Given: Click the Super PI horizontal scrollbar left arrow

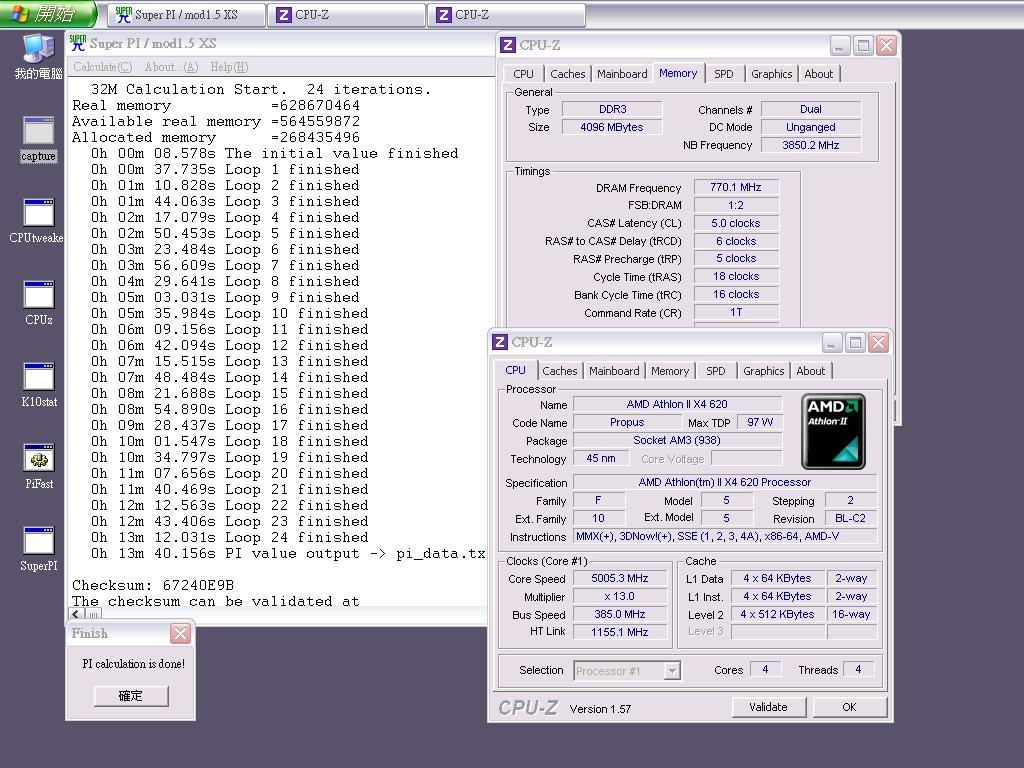Looking at the screenshot, I should coord(77,615).
